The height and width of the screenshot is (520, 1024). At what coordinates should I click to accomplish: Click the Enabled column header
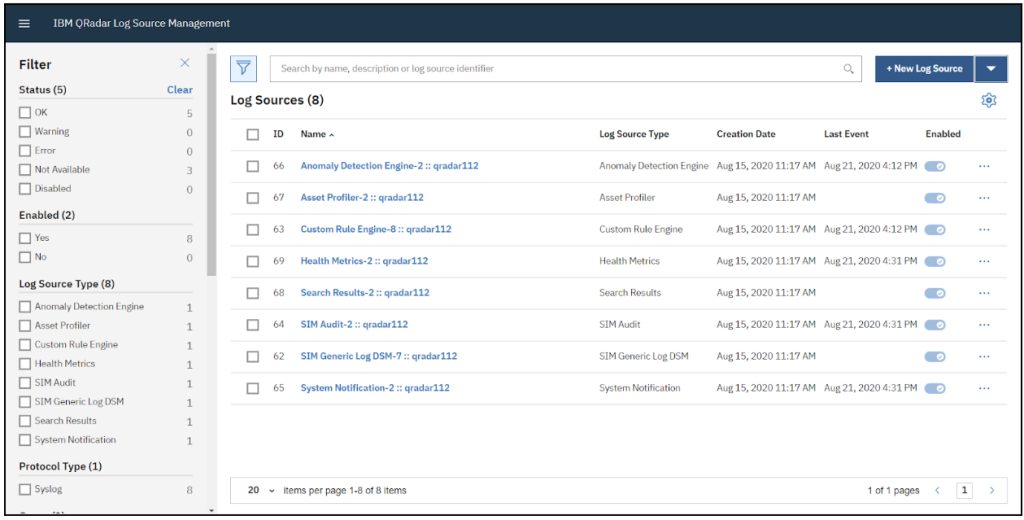click(x=943, y=134)
